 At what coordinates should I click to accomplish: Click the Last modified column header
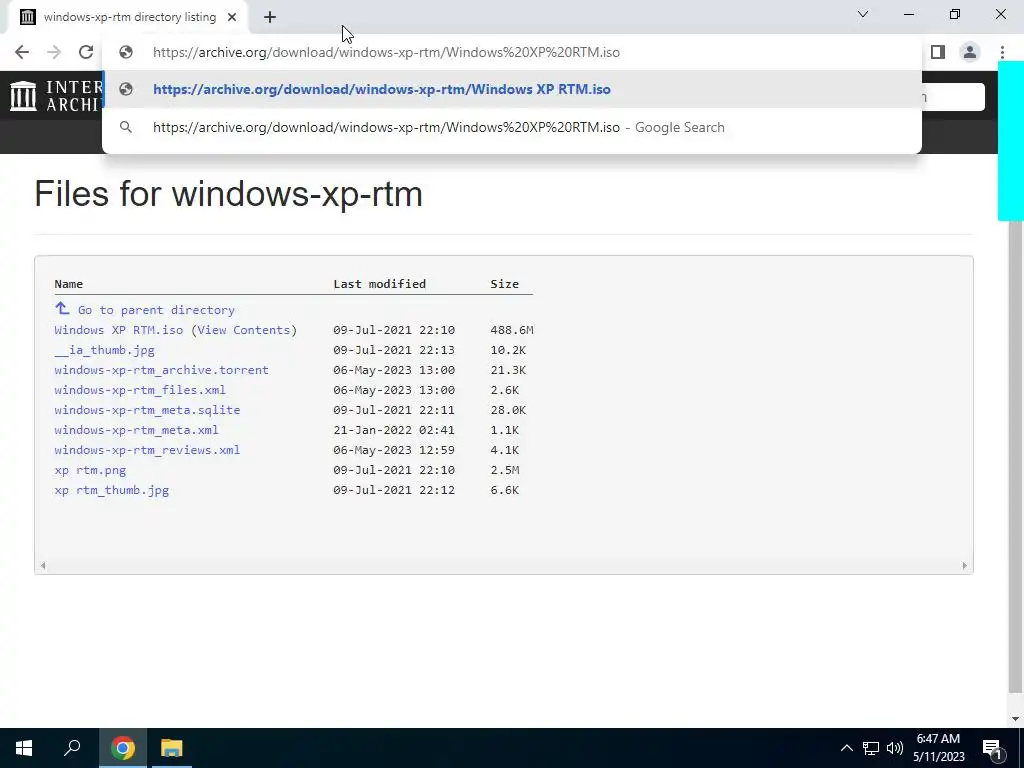coord(379,284)
